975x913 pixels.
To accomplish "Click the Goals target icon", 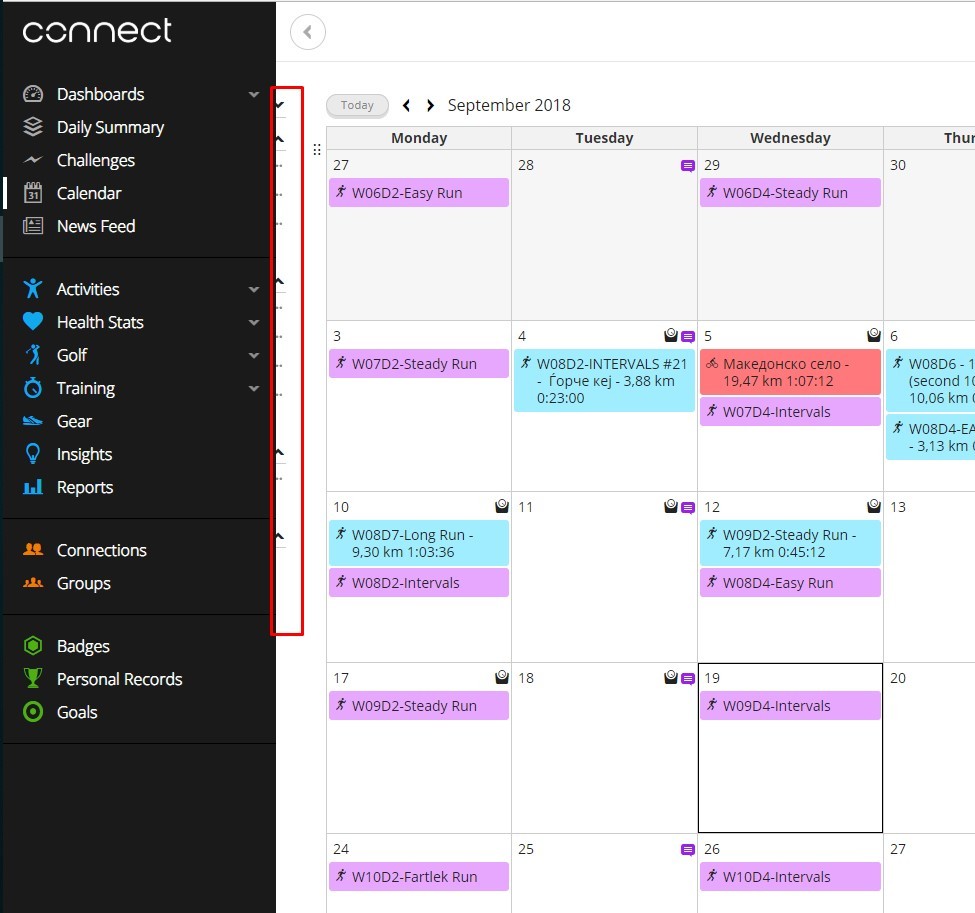I will point(33,712).
